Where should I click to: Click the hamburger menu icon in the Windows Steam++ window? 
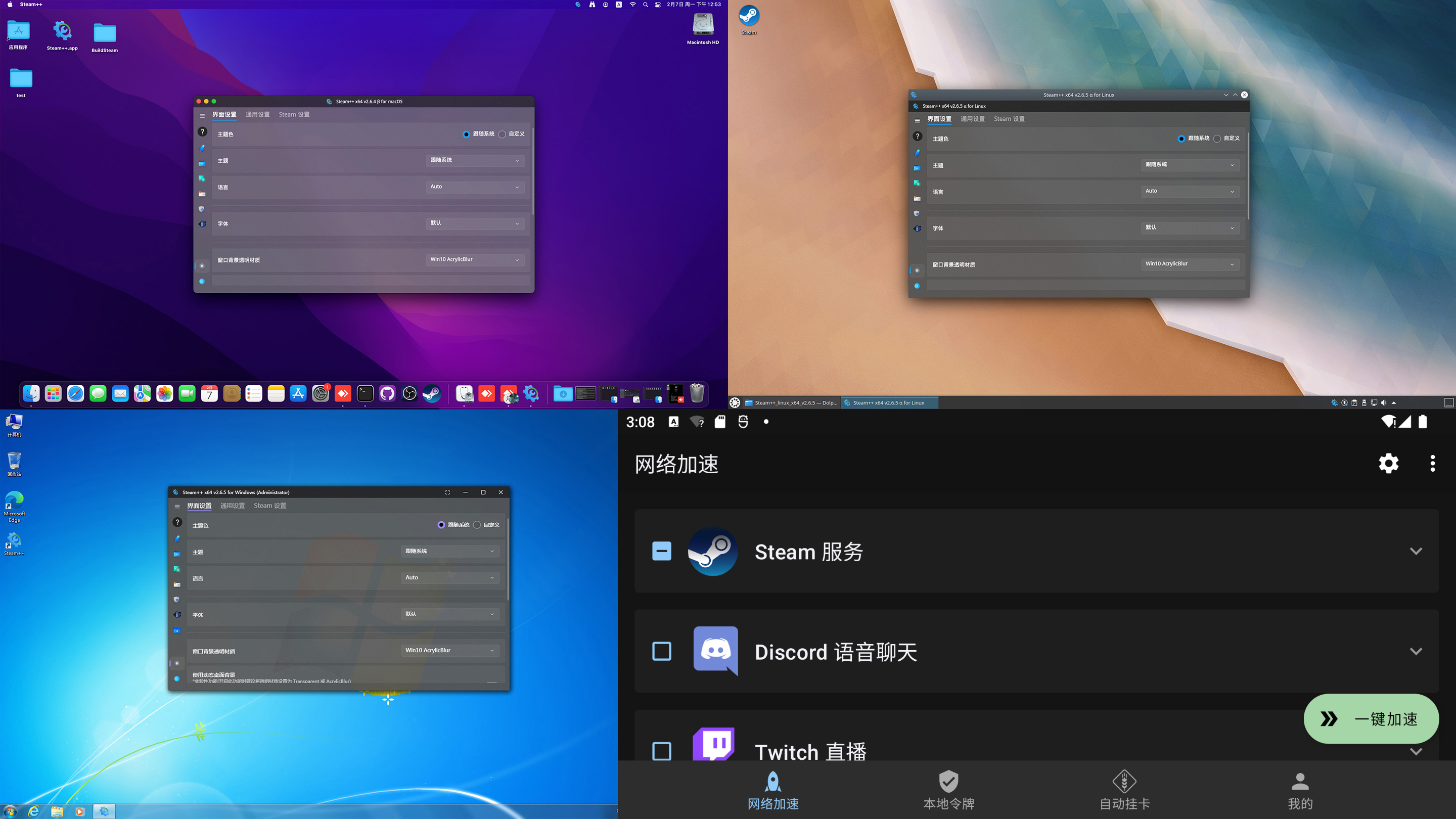click(x=177, y=507)
